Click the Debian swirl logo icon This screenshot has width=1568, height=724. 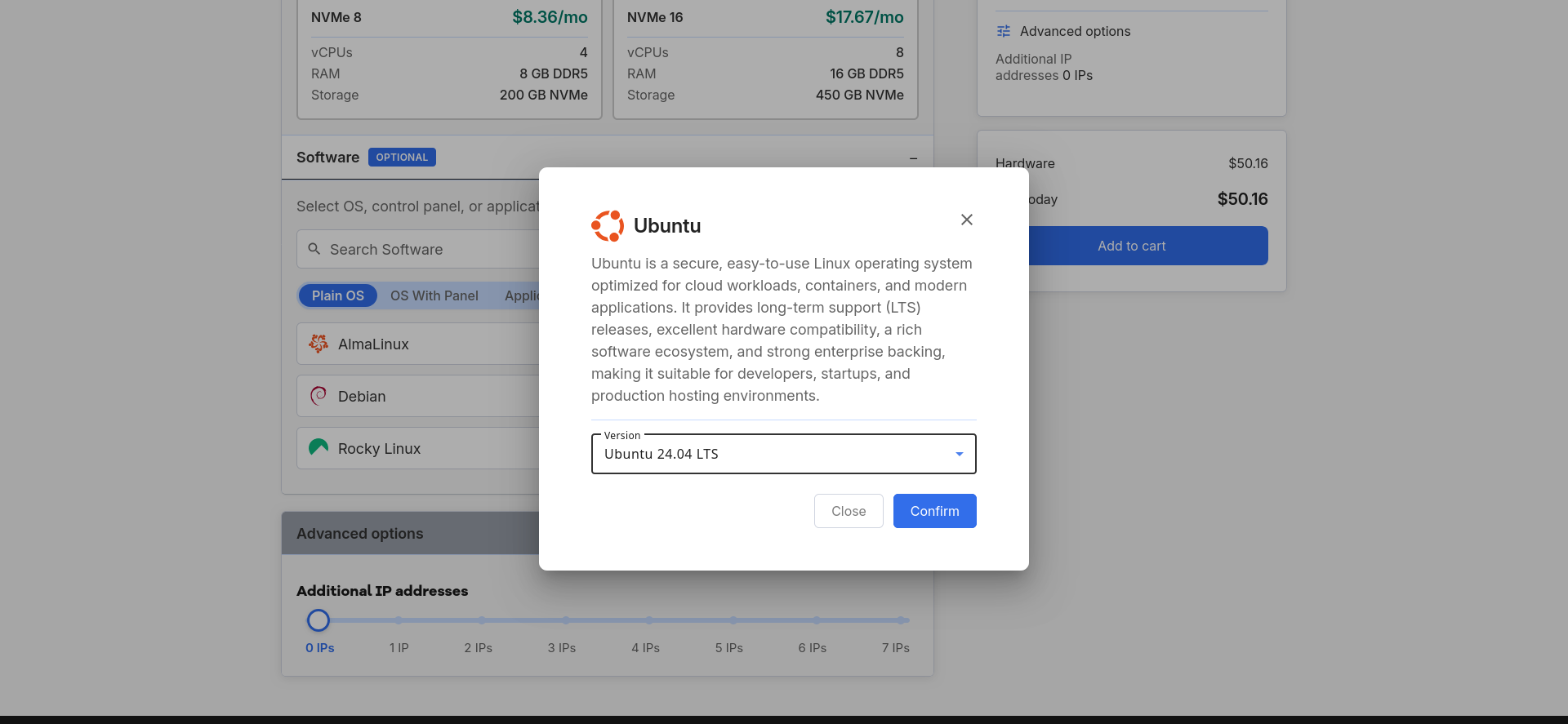click(x=318, y=396)
